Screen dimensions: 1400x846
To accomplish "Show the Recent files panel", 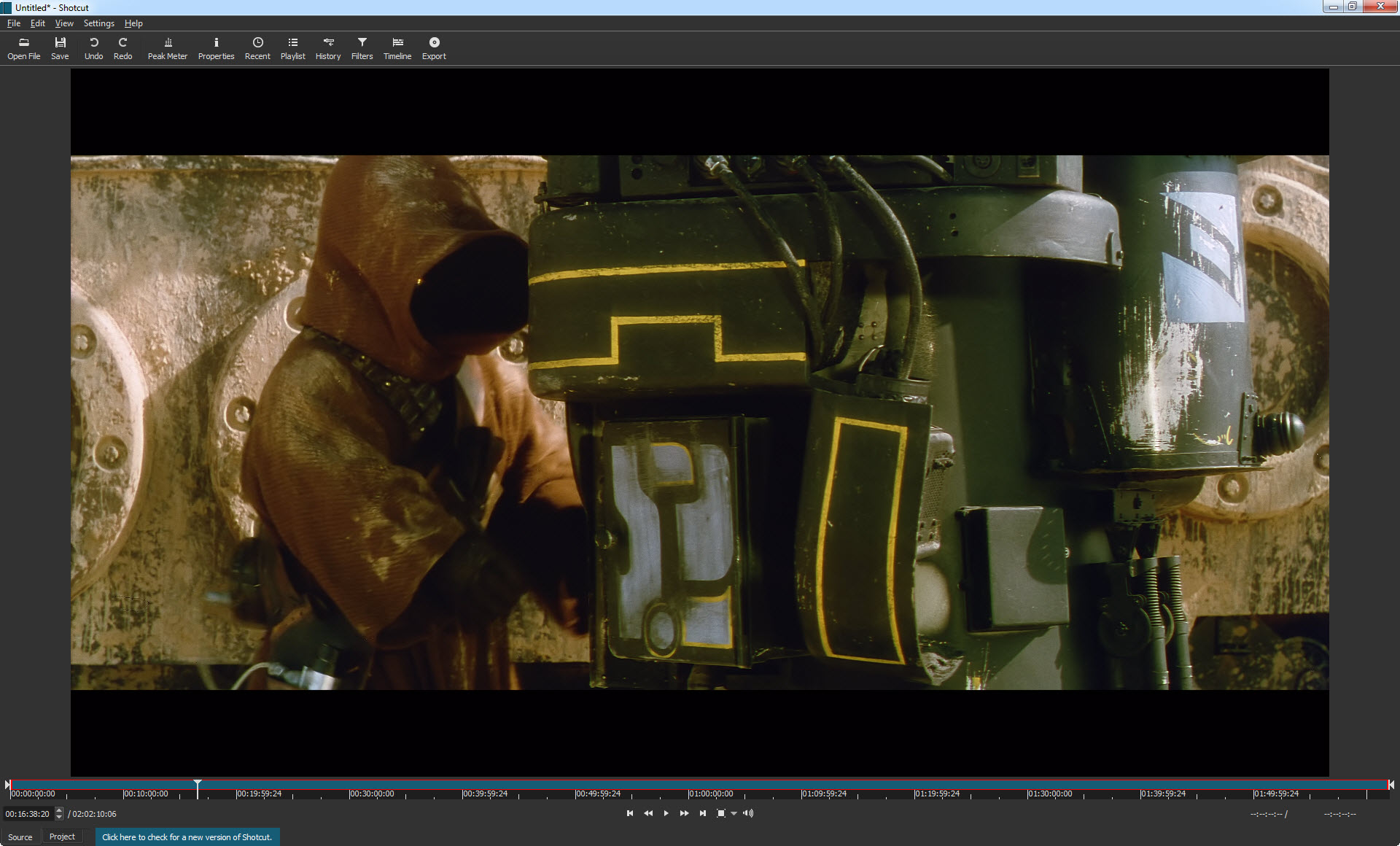I will point(257,48).
